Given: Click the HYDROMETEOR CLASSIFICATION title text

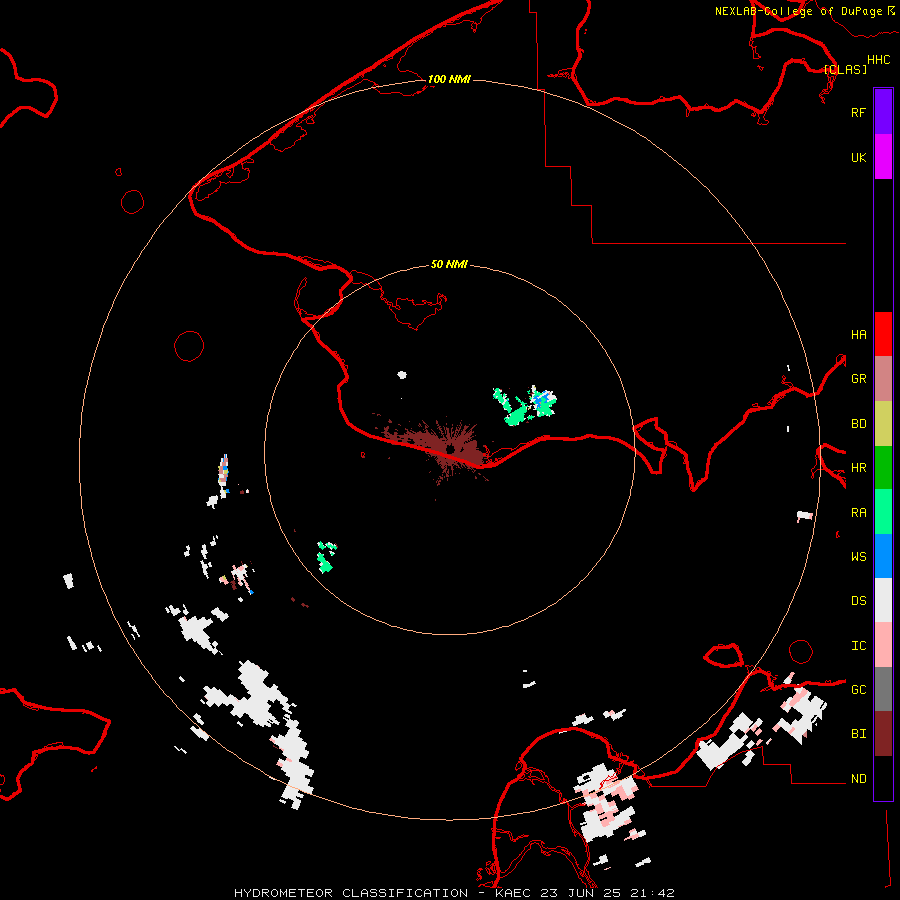Looking at the screenshot, I should tap(351, 893).
